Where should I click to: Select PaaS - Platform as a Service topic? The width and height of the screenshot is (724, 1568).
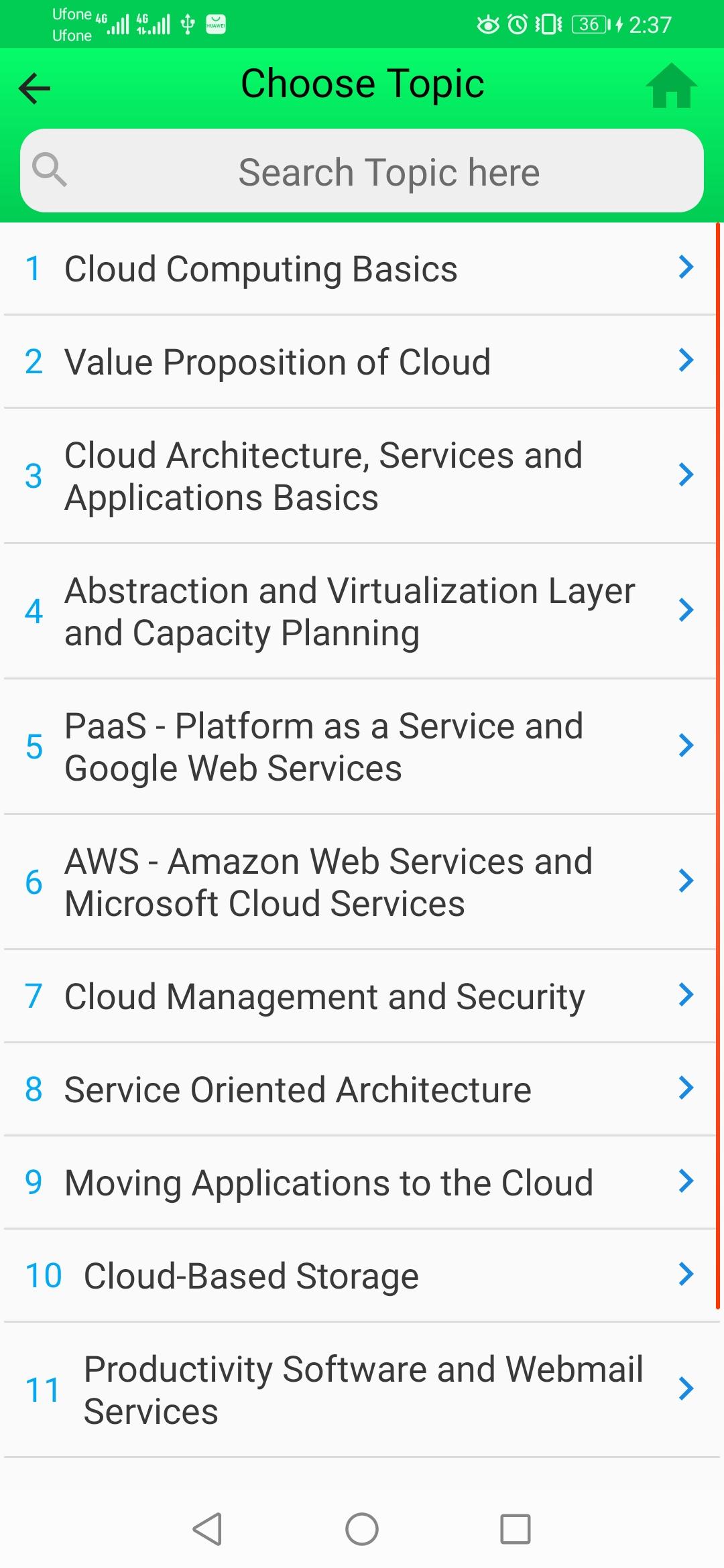(360, 746)
